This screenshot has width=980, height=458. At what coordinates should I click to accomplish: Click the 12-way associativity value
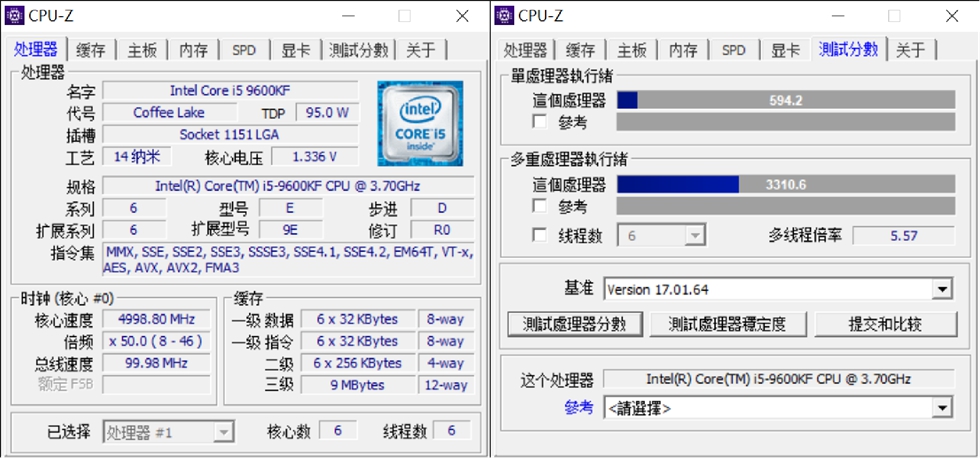pos(446,385)
